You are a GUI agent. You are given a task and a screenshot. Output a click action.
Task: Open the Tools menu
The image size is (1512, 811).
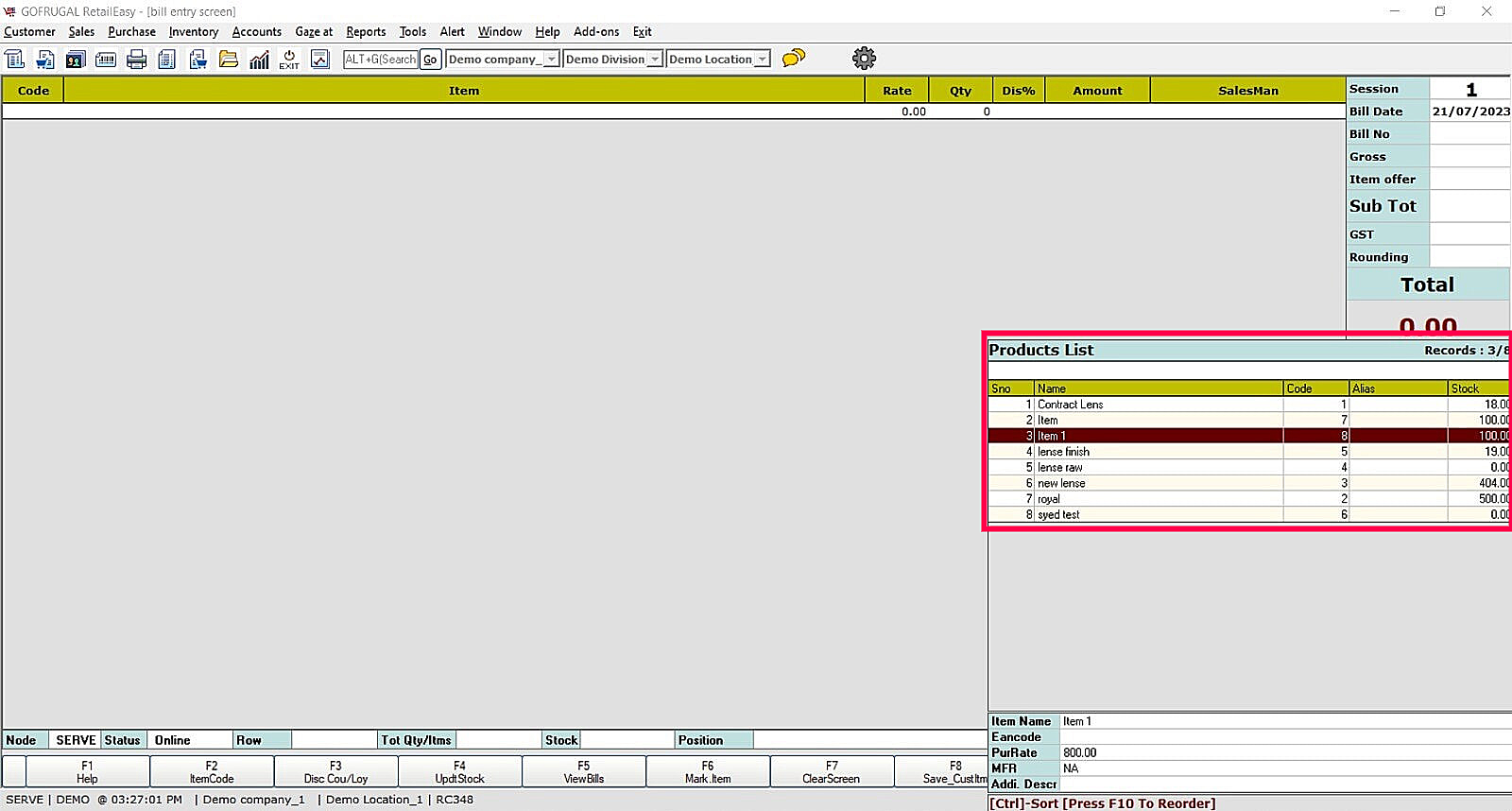413,32
